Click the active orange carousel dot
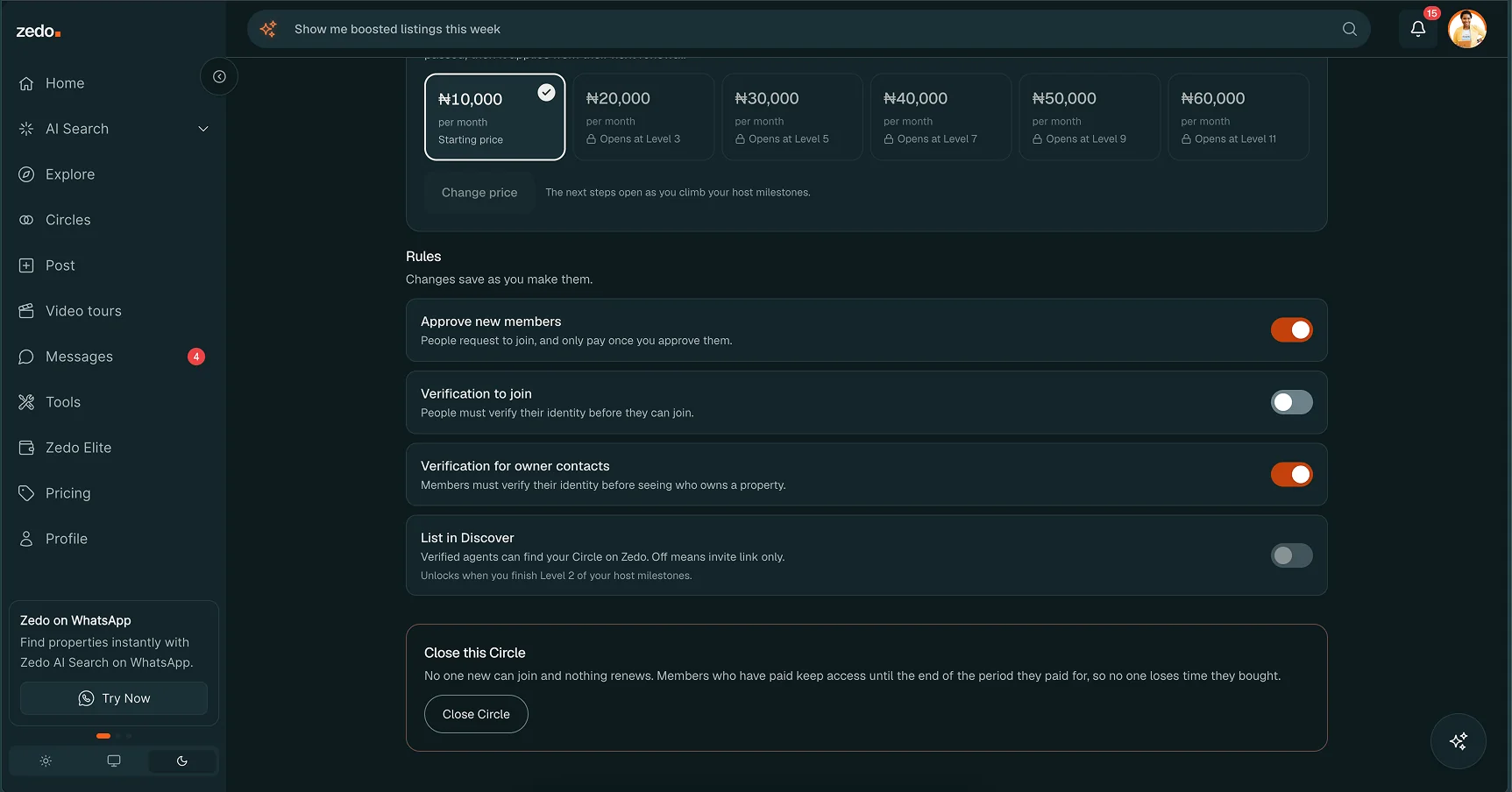This screenshot has height=792, width=1512. point(103,736)
